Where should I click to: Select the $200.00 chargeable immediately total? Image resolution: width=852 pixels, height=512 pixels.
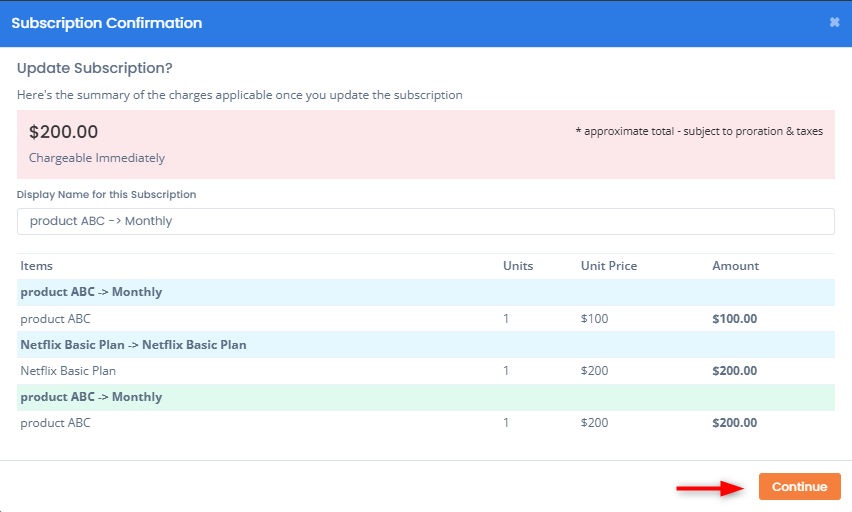[x=63, y=132]
